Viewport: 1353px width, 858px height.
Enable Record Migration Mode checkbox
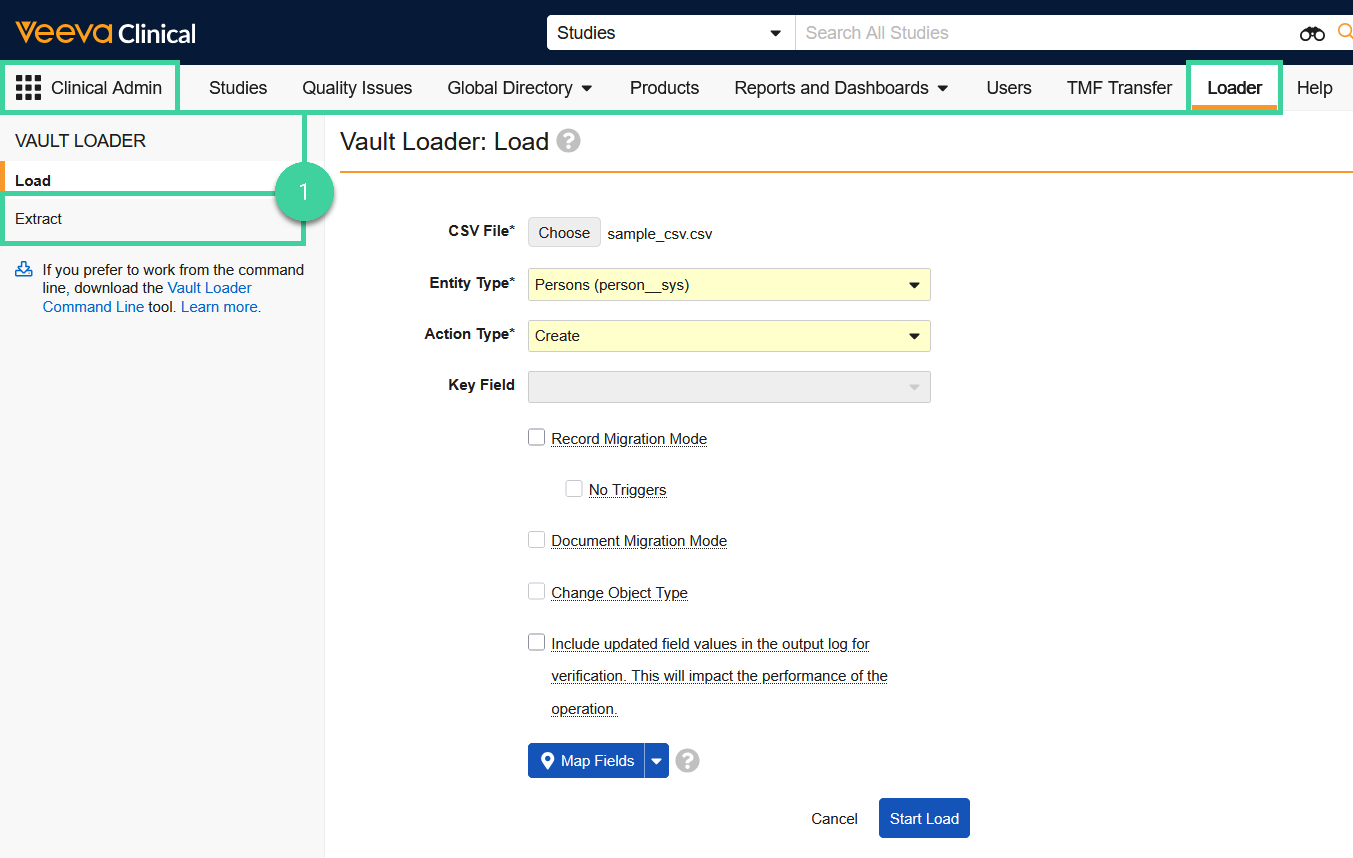[537, 438]
